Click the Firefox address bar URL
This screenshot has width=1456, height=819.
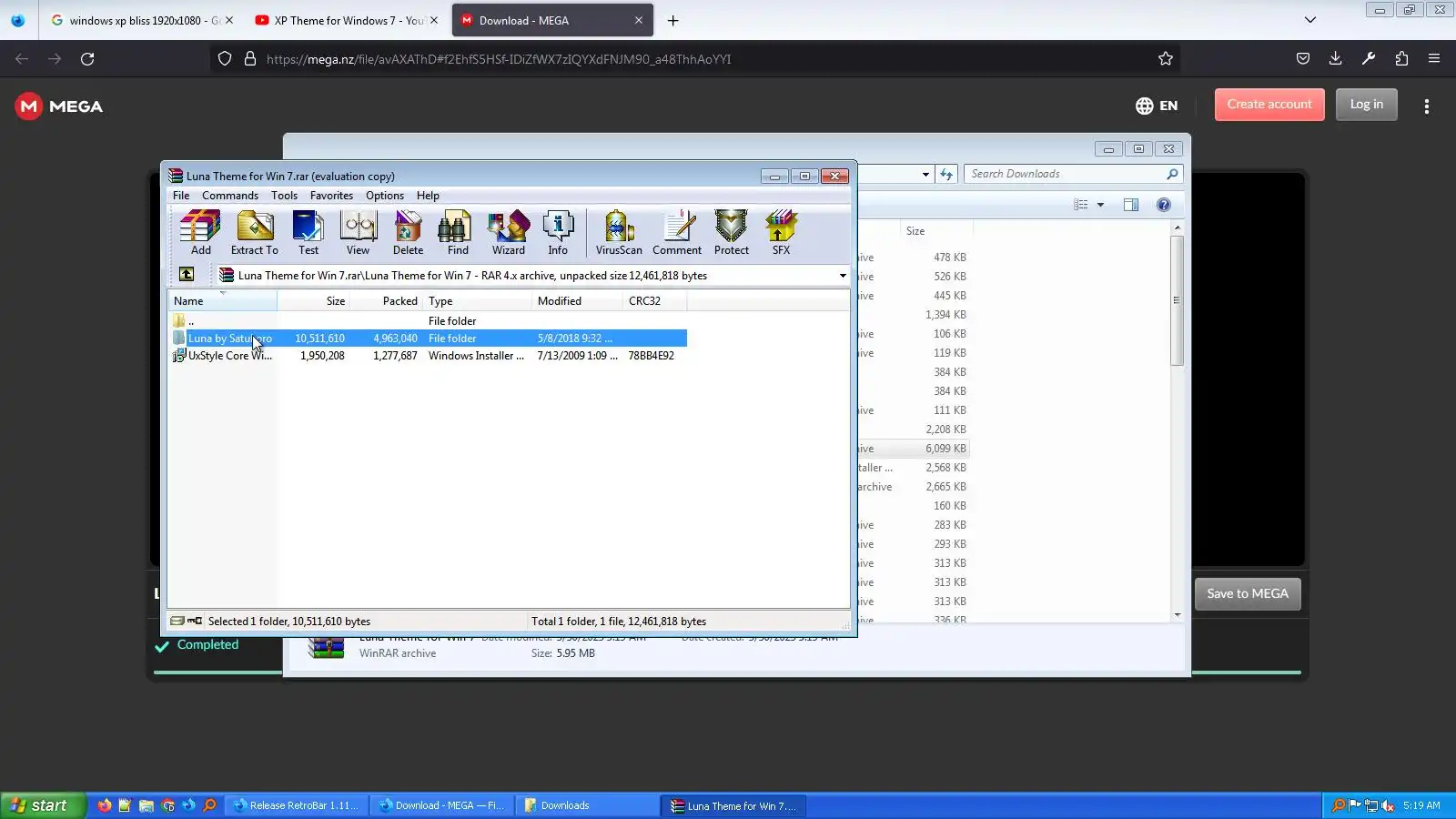pyautogui.click(x=499, y=59)
